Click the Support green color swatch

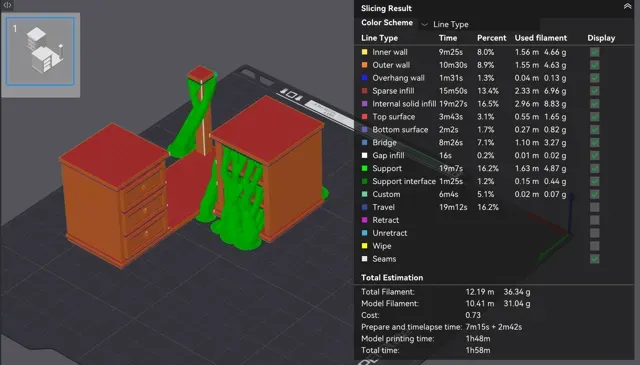pyautogui.click(x=364, y=168)
